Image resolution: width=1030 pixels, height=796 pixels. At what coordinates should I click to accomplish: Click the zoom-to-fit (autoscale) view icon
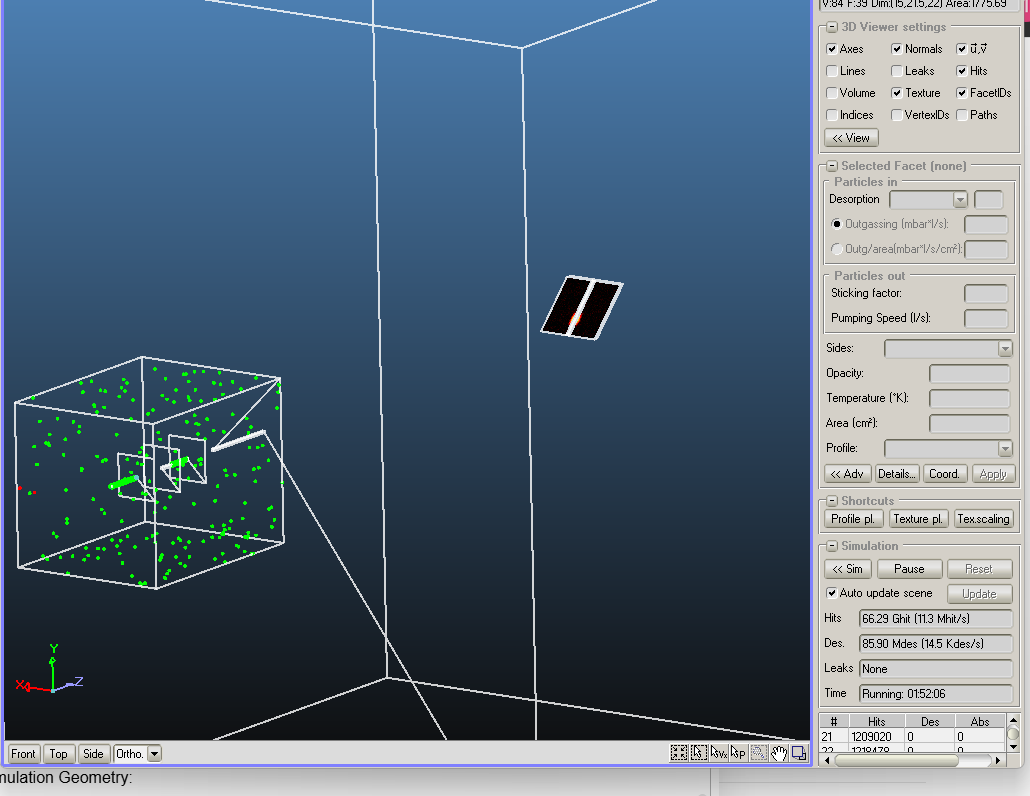point(679,753)
